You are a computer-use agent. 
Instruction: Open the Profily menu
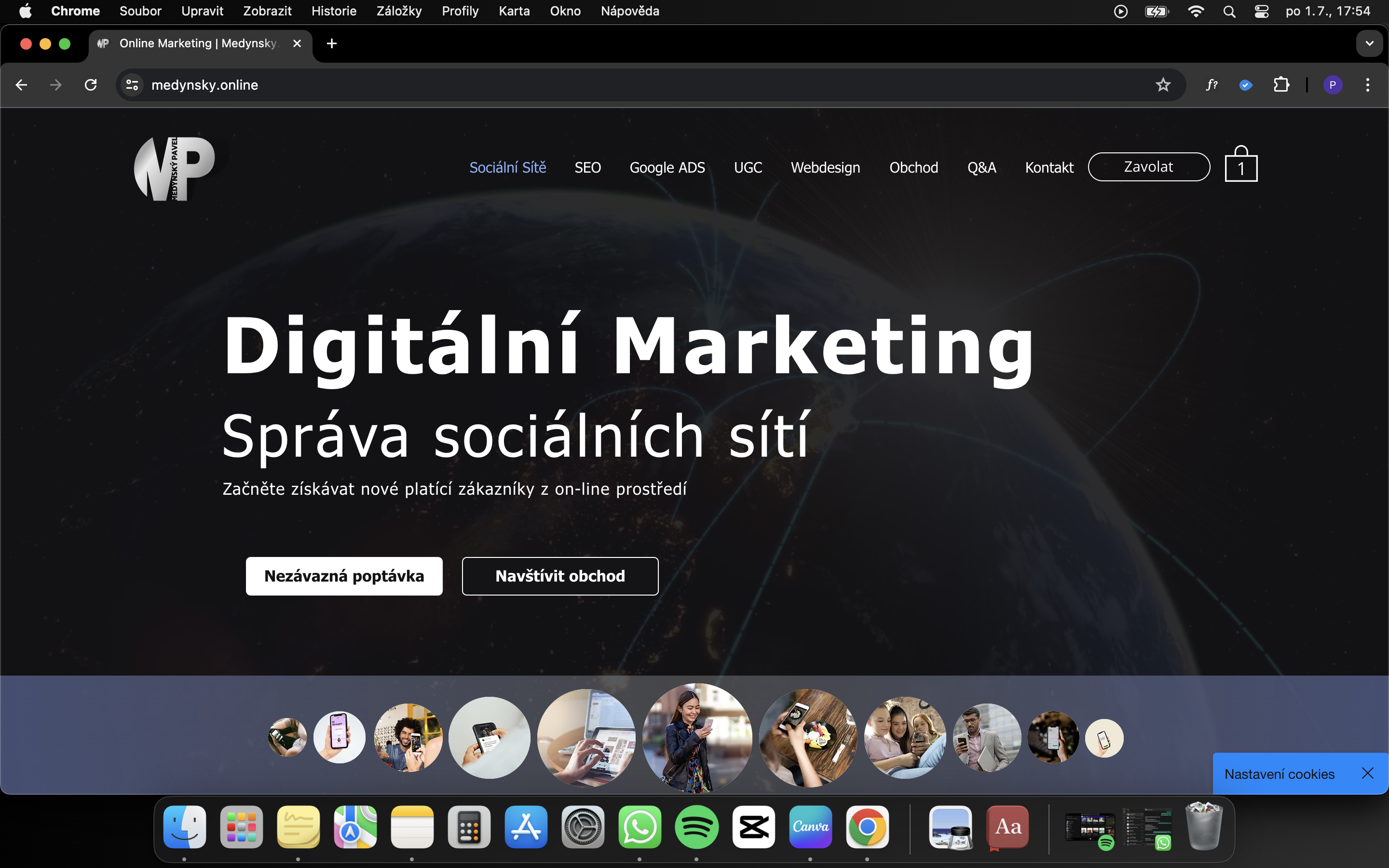(x=460, y=12)
